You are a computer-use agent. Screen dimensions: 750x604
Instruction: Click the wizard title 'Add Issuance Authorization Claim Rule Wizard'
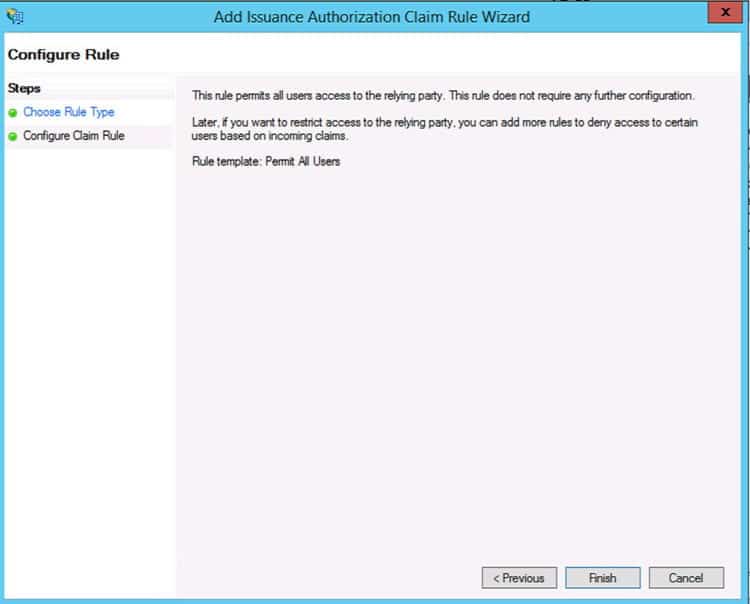pyautogui.click(x=372, y=17)
